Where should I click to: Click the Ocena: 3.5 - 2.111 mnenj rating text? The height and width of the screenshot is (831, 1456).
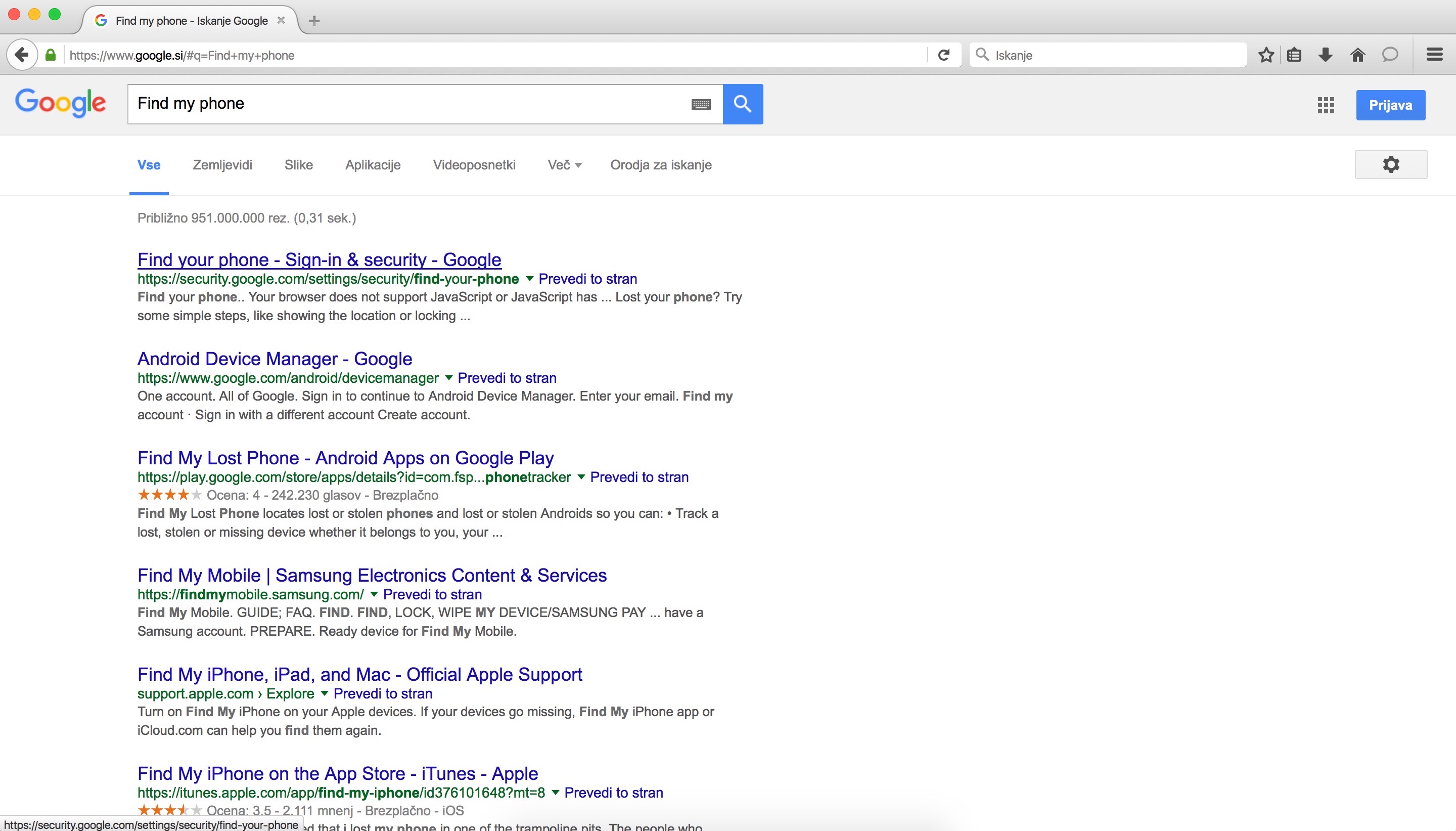coord(335,811)
